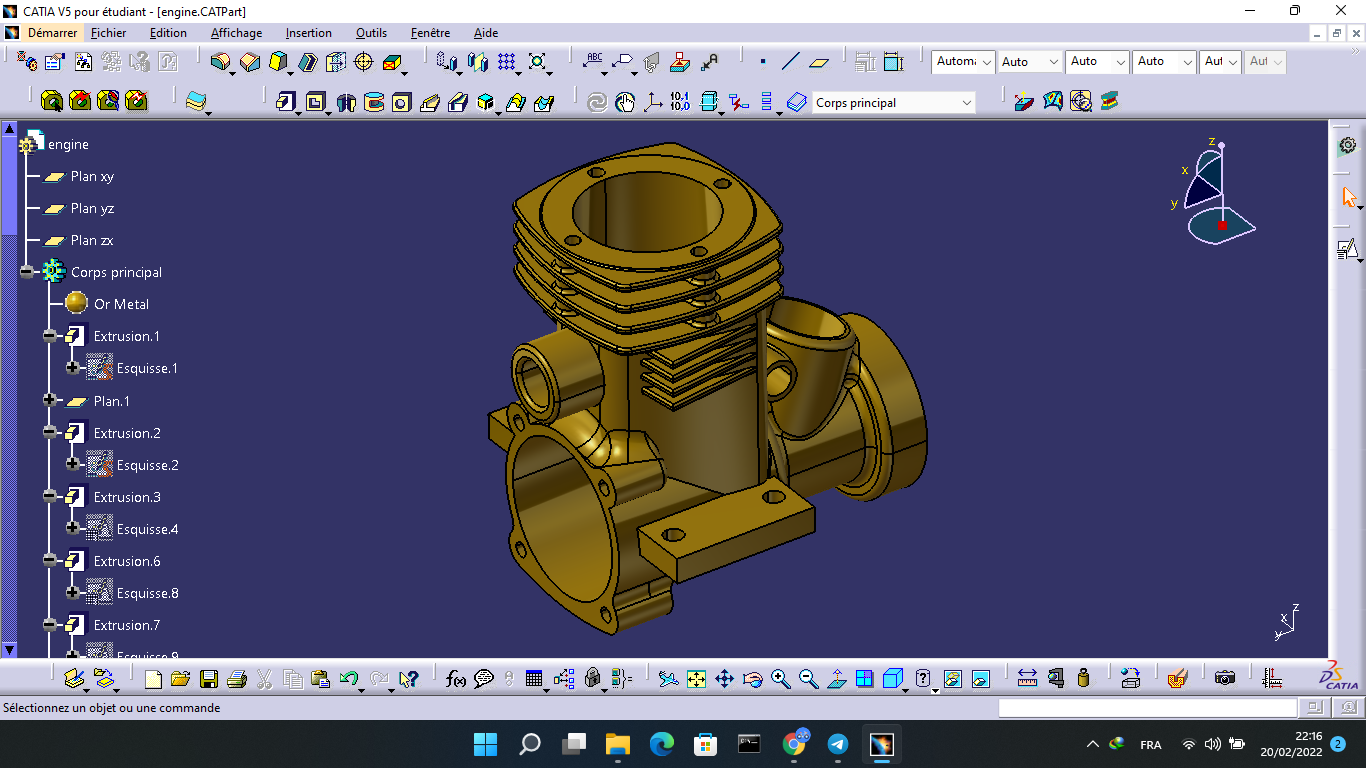Expand the Esquisse.1 node
The image size is (1366, 768).
click(73, 368)
